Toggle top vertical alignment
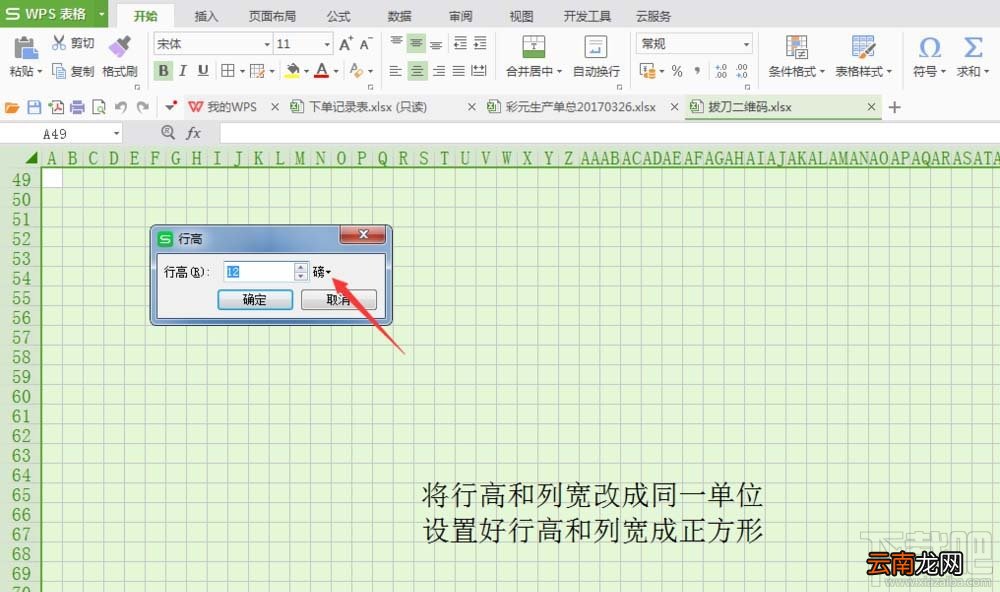Viewport: 1000px width, 592px height. [x=396, y=43]
